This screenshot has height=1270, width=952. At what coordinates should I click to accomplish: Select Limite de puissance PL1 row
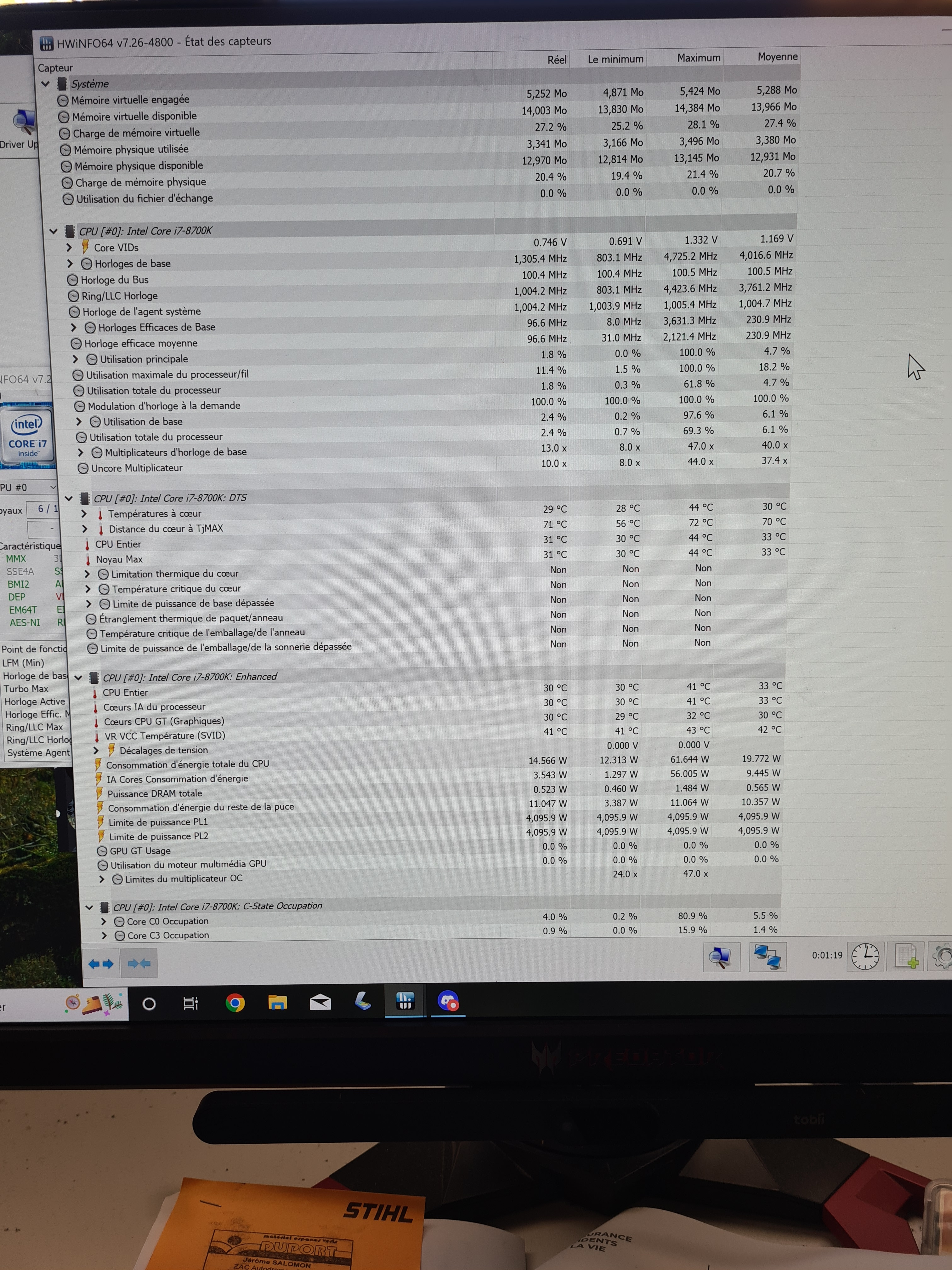(158, 822)
